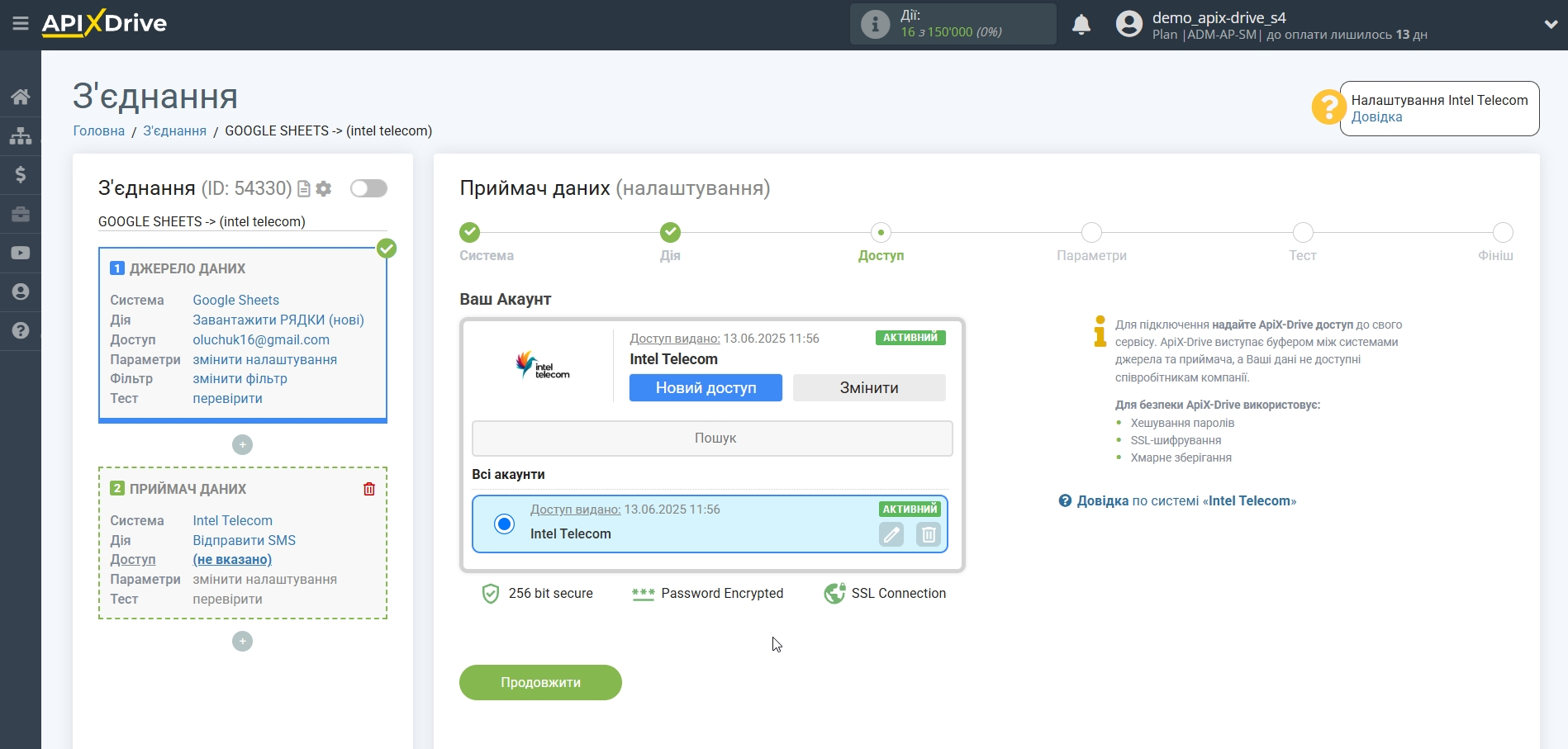Open the hamburger menu
Image resolution: width=1568 pixels, height=749 pixels.
click(21, 24)
